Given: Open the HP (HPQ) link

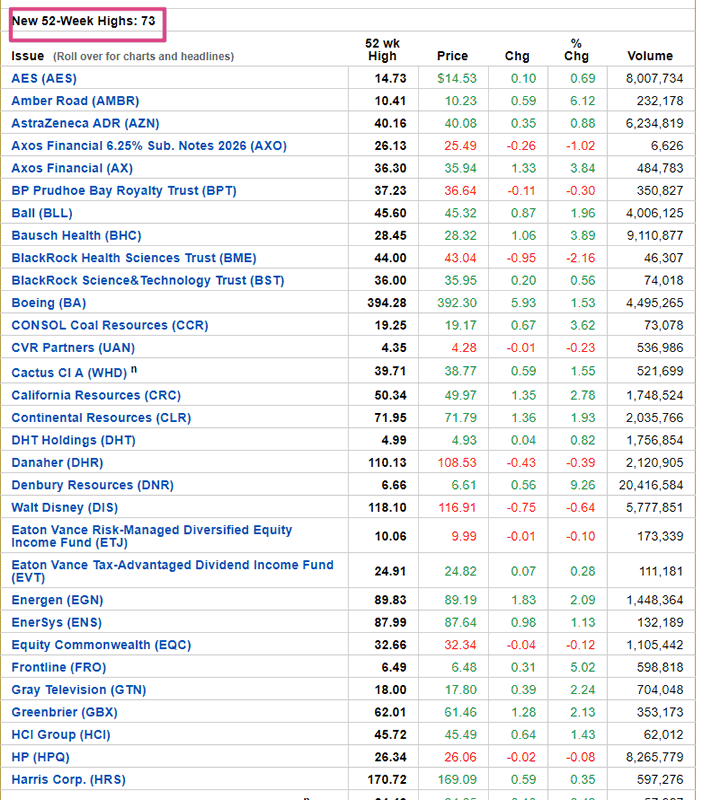Looking at the screenshot, I should (x=40, y=757).
